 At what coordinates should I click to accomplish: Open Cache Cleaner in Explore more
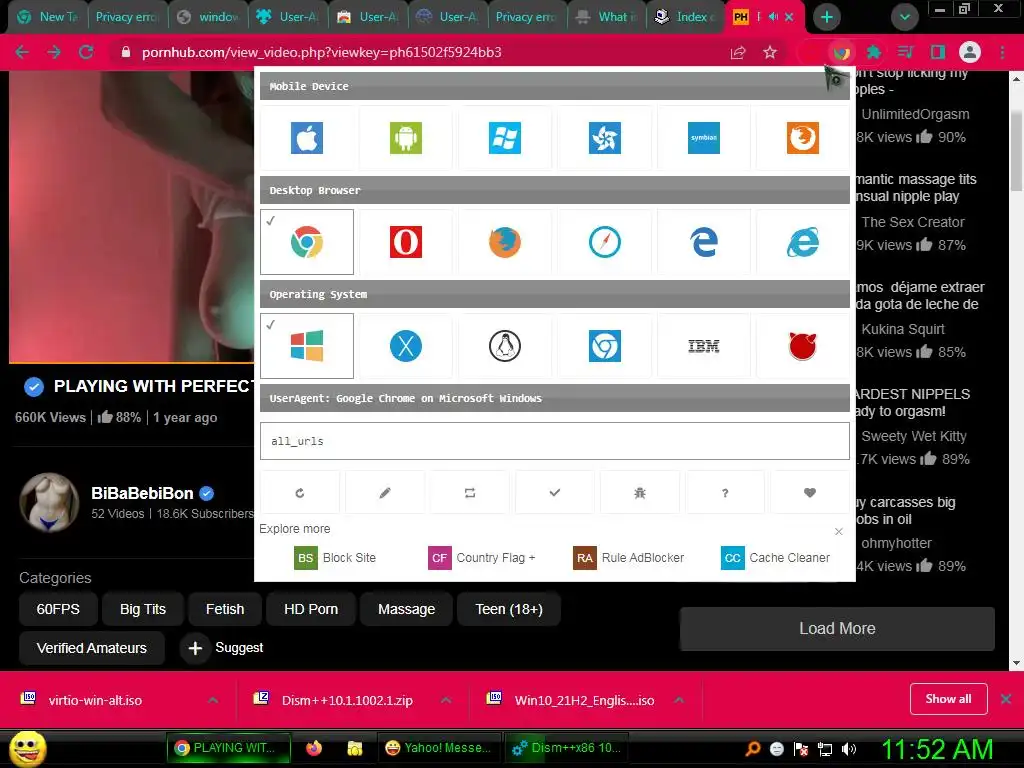tap(776, 558)
